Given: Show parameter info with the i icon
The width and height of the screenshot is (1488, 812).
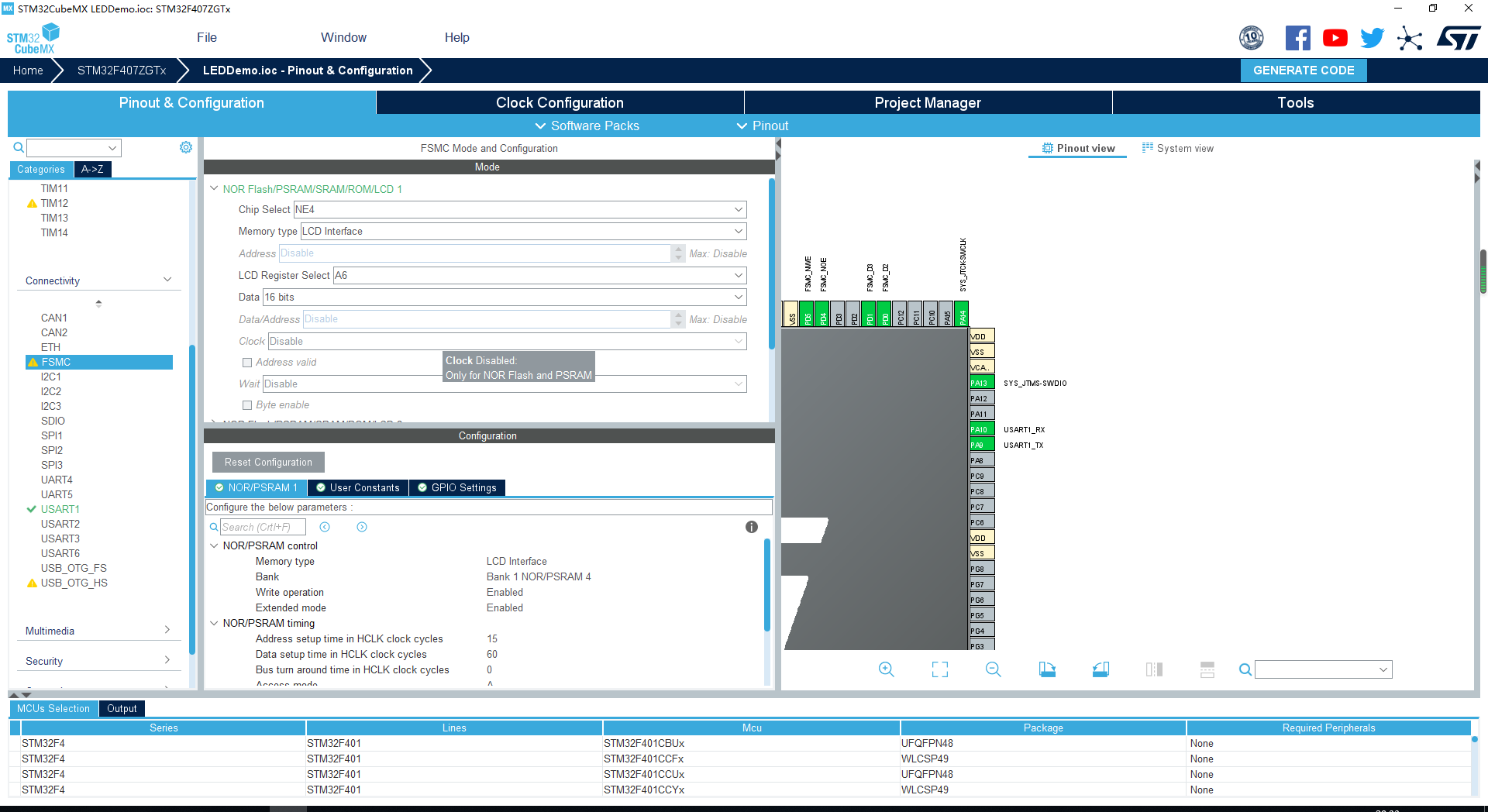Looking at the screenshot, I should tap(752, 527).
